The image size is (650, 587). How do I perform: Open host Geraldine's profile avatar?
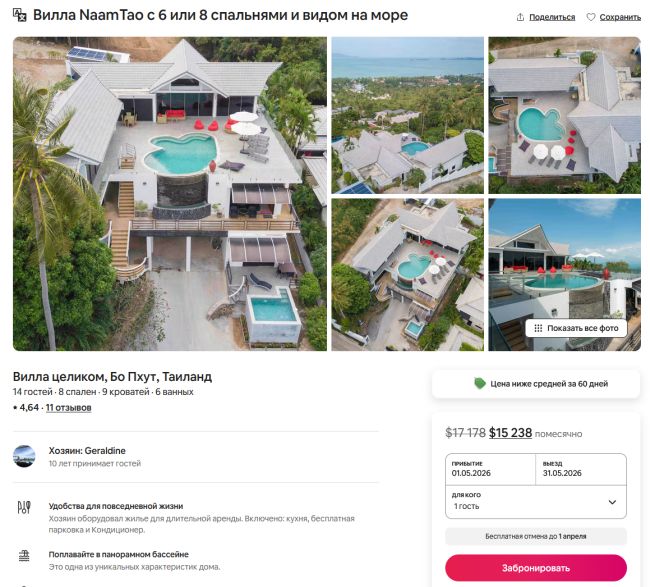click(24, 456)
